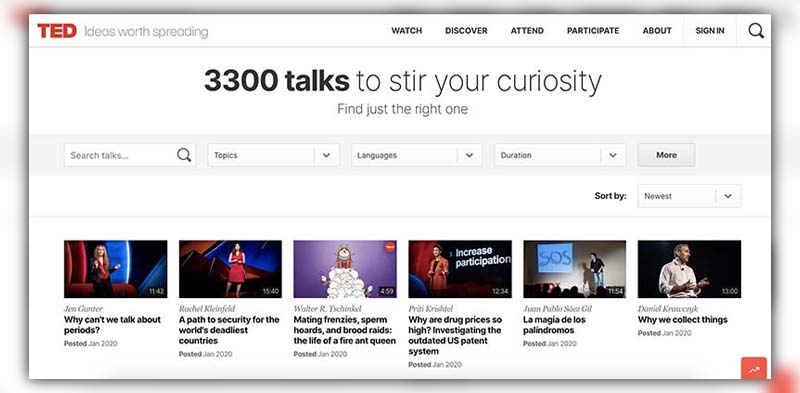Open 'Why we collect things' title
The height and width of the screenshot is (393, 800).
click(x=683, y=320)
